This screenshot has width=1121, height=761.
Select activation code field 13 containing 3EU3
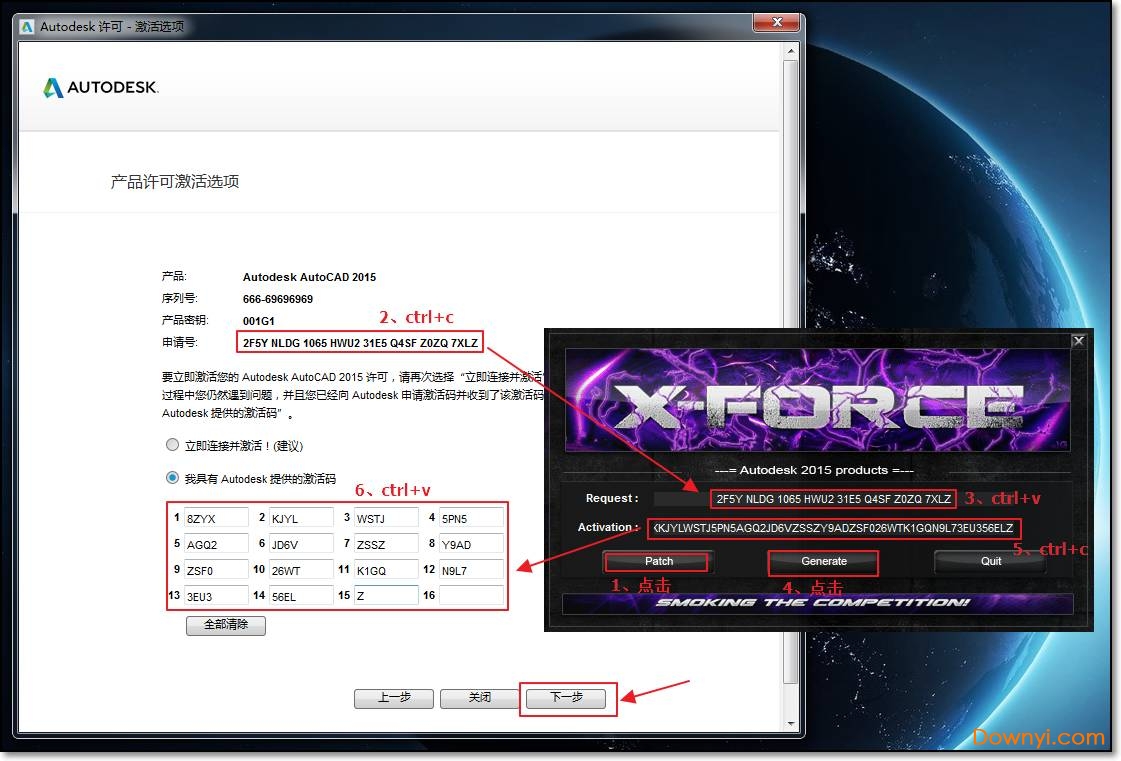215,596
